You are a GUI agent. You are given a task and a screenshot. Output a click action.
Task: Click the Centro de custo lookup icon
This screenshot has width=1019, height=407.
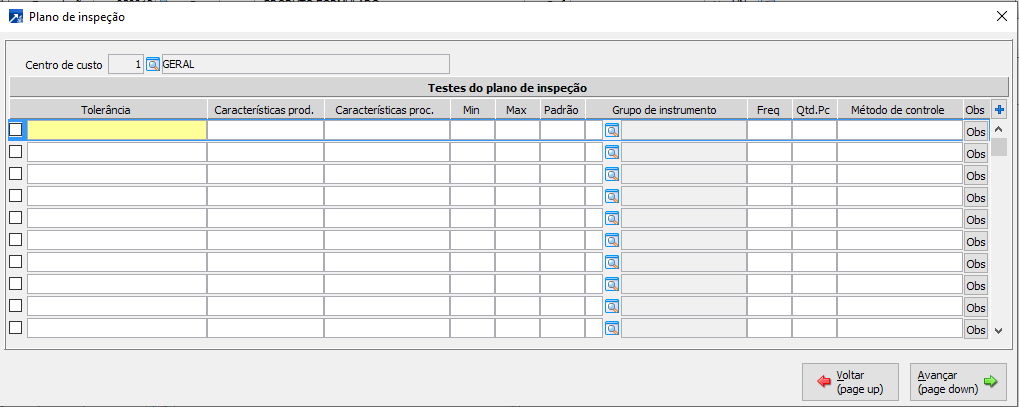pyautogui.click(x=153, y=65)
